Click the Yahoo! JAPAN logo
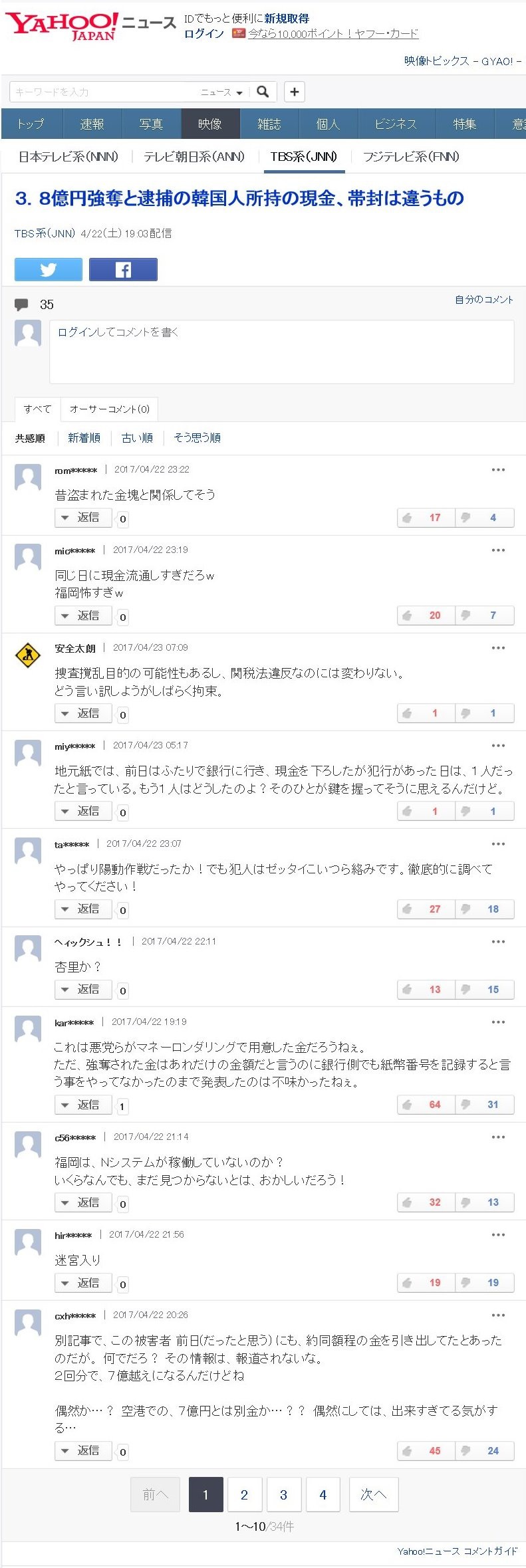 (61, 27)
